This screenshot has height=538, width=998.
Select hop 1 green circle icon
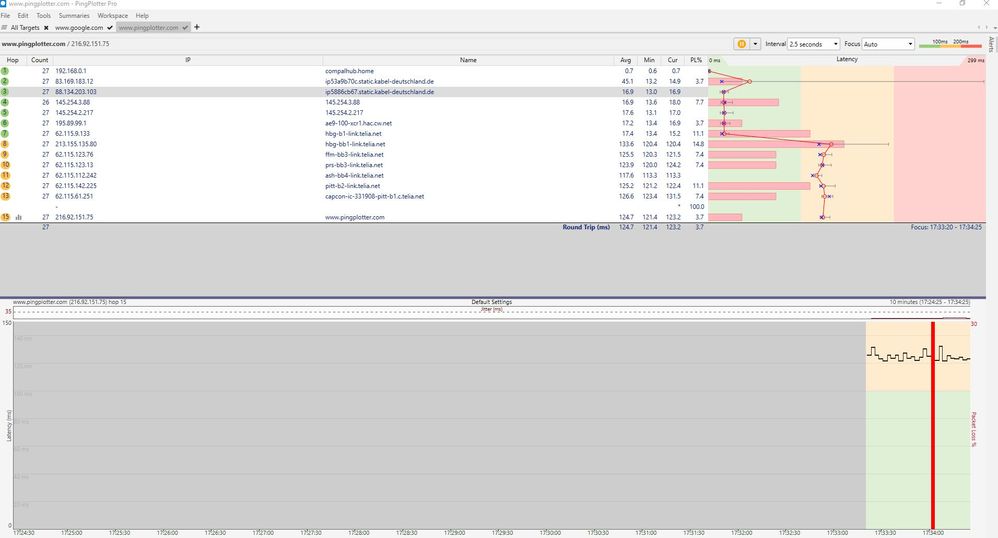click(5, 71)
